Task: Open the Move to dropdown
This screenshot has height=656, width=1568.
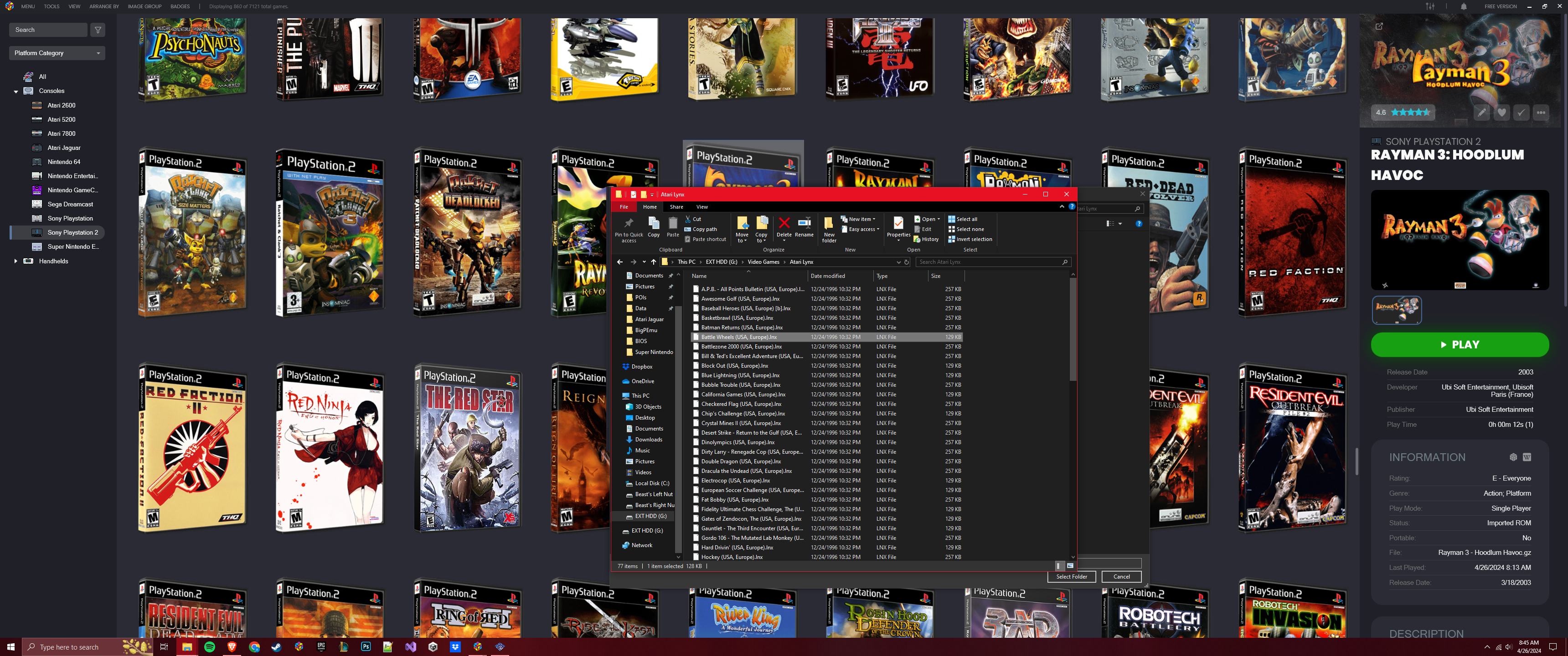Action: pos(742,230)
